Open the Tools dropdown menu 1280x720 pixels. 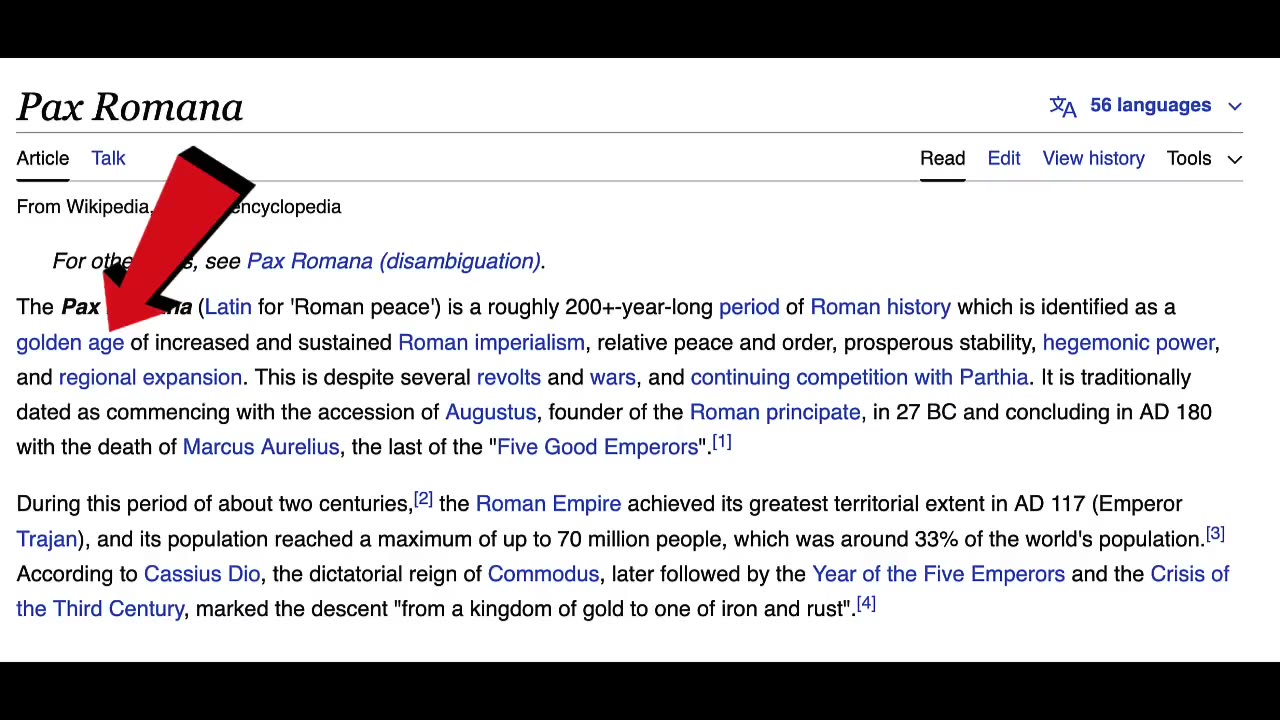tap(1204, 159)
